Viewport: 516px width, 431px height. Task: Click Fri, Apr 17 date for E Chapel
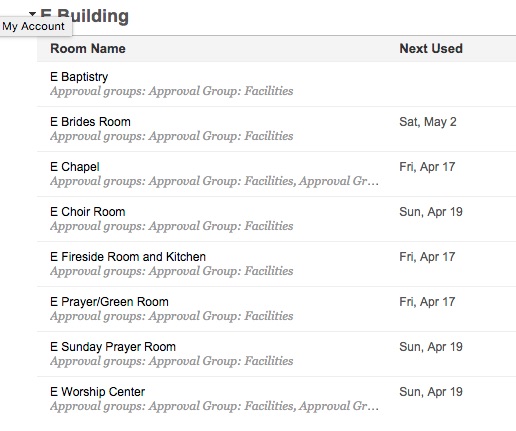pyautogui.click(x=427, y=167)
